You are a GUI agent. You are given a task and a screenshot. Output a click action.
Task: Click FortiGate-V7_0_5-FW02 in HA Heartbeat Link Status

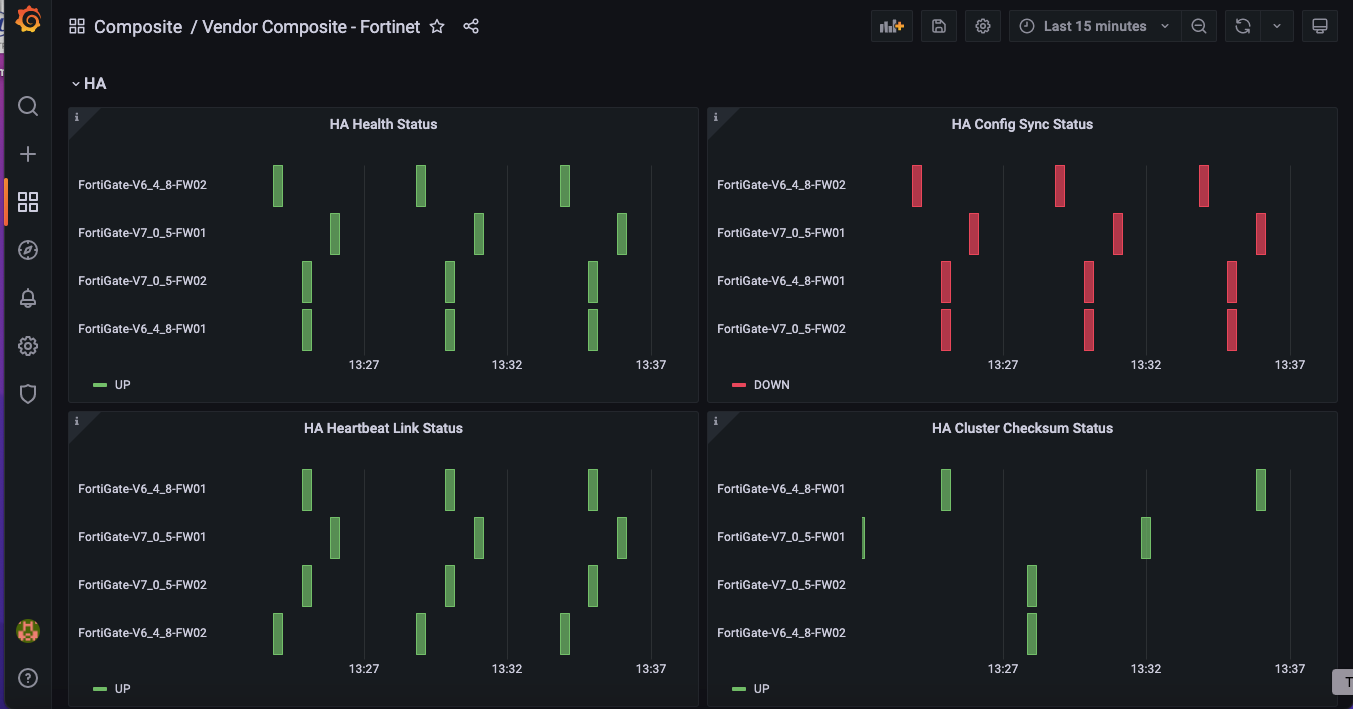142,585
